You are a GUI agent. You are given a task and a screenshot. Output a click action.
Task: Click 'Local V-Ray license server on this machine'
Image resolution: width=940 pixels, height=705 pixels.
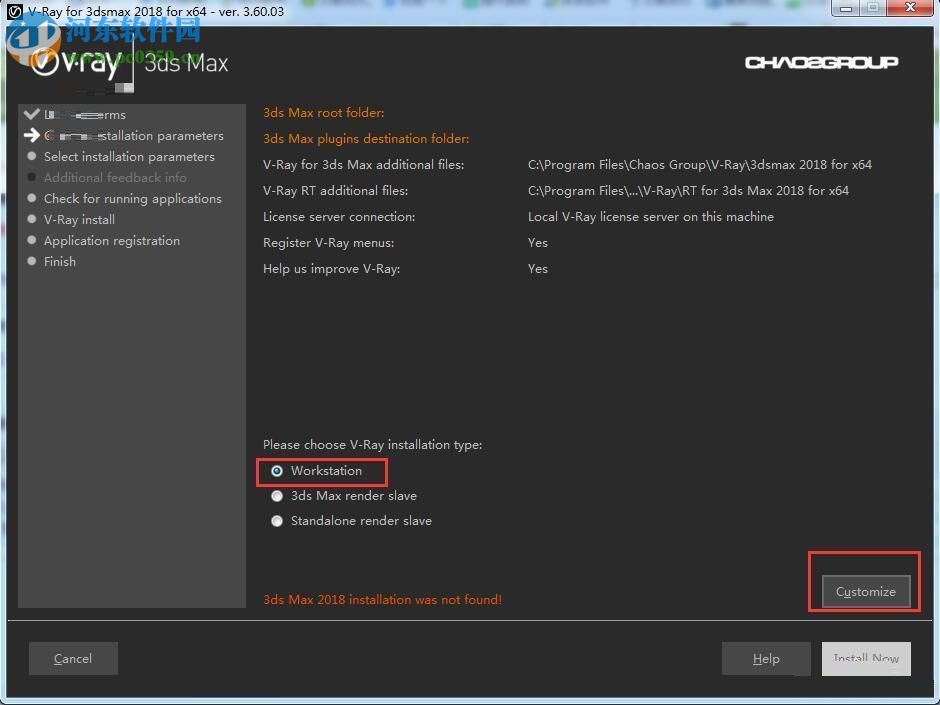(650, 217)
